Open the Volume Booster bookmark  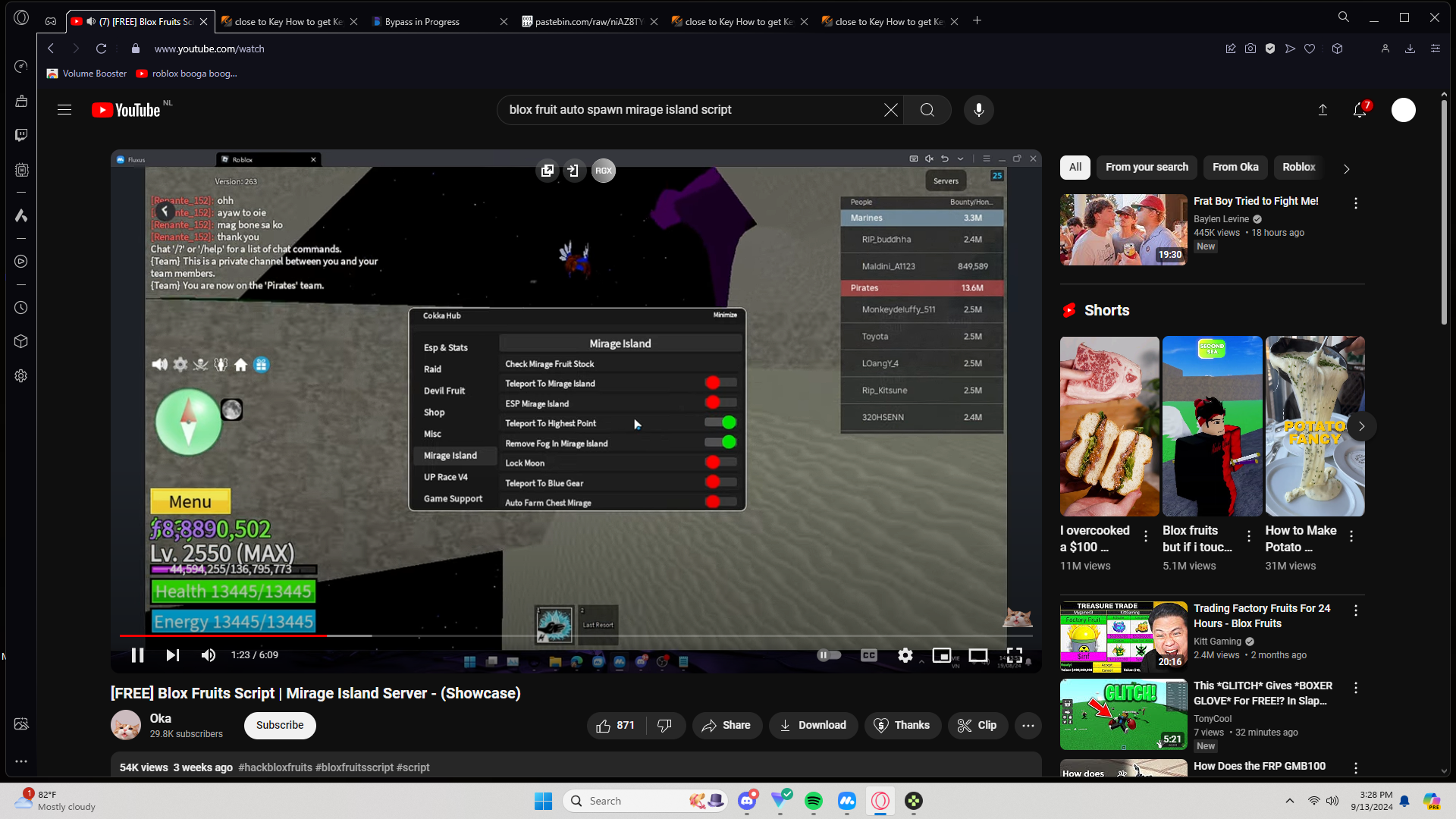pos(86,74)
